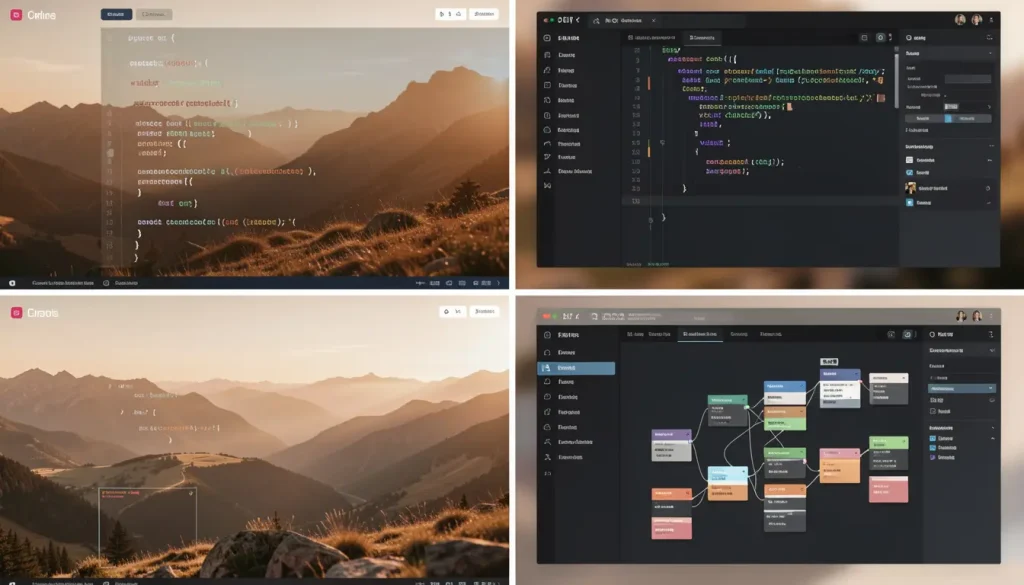Image resolution: width=1024 pixels, height=585 pixels.
Task: Click the second user avatar in the node graph window
Action: (978, 316)
